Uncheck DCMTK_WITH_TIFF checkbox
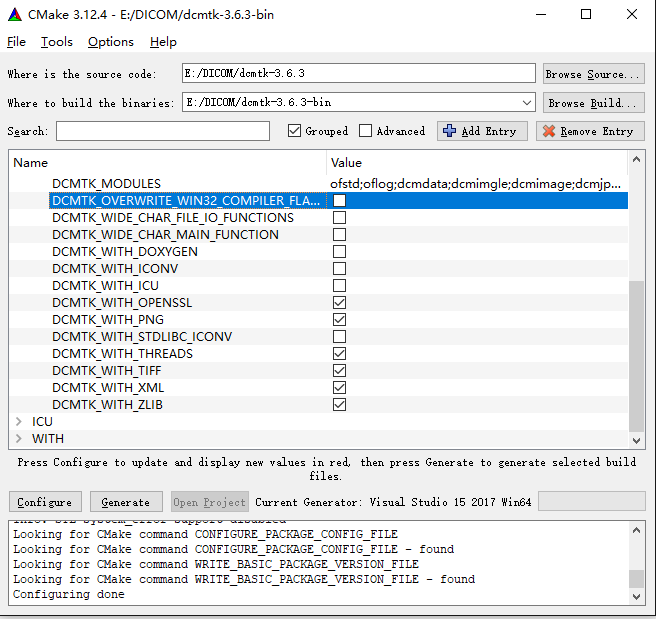656x619 pixels. [x=339, y=371]
